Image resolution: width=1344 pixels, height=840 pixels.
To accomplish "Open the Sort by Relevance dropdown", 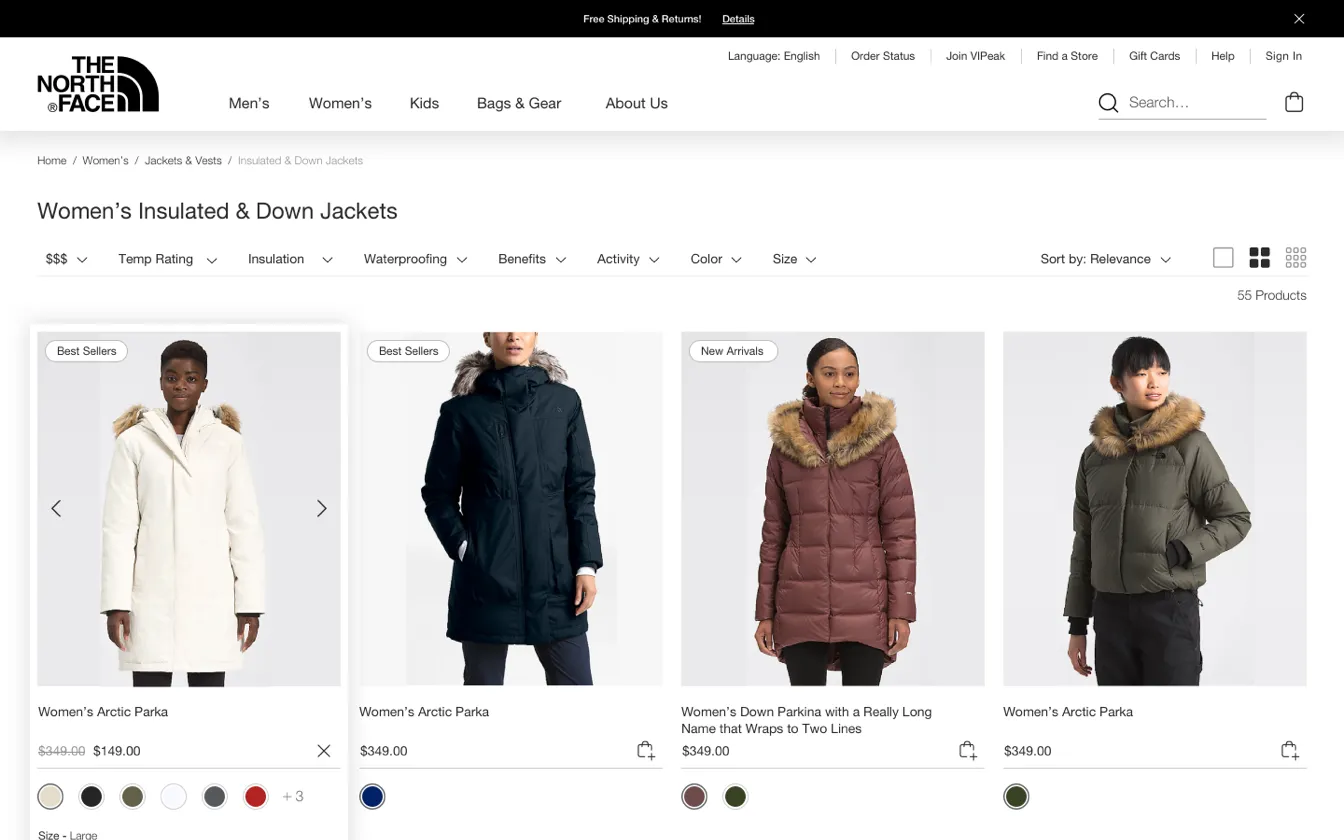I will [x=1105, y=259].
